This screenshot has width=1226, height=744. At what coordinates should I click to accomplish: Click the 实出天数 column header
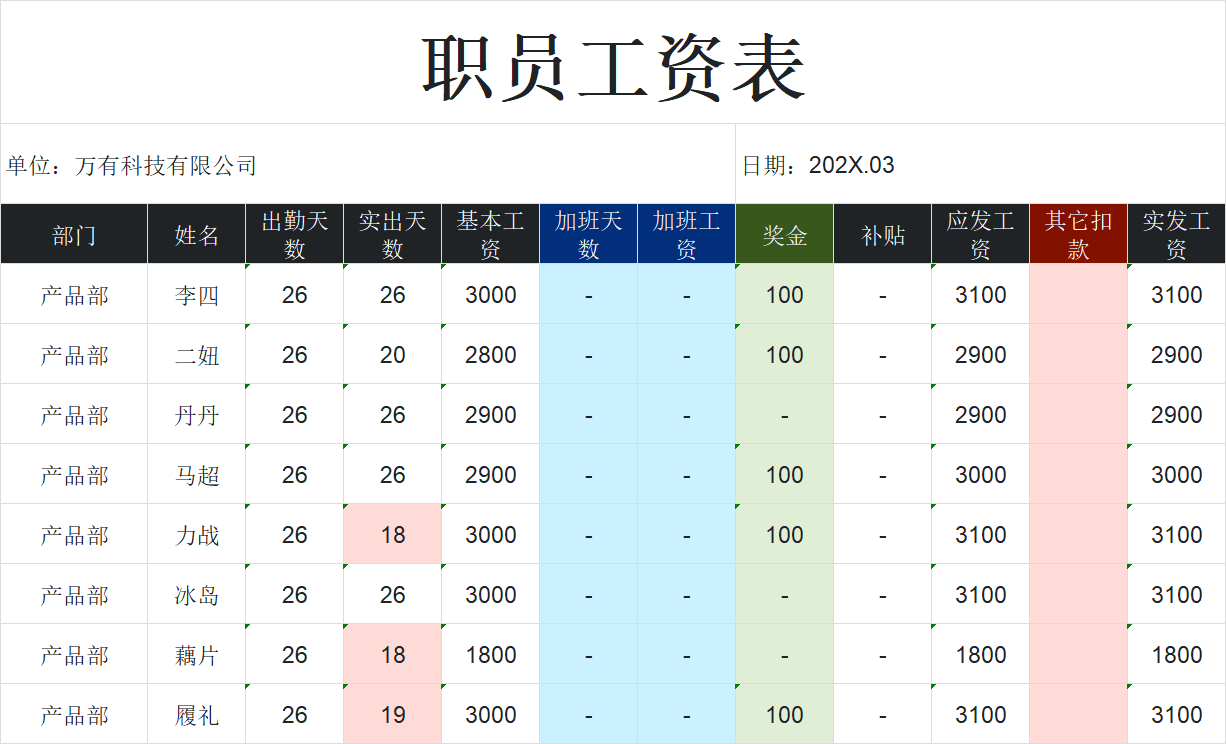click(392, 232)
